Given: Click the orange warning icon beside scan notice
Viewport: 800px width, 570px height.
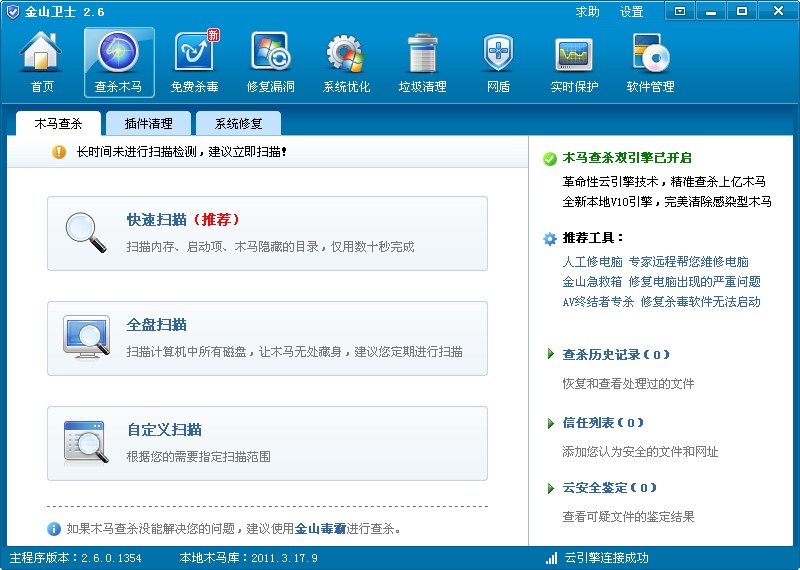Looking at the screenshot, I should [59, 152].
